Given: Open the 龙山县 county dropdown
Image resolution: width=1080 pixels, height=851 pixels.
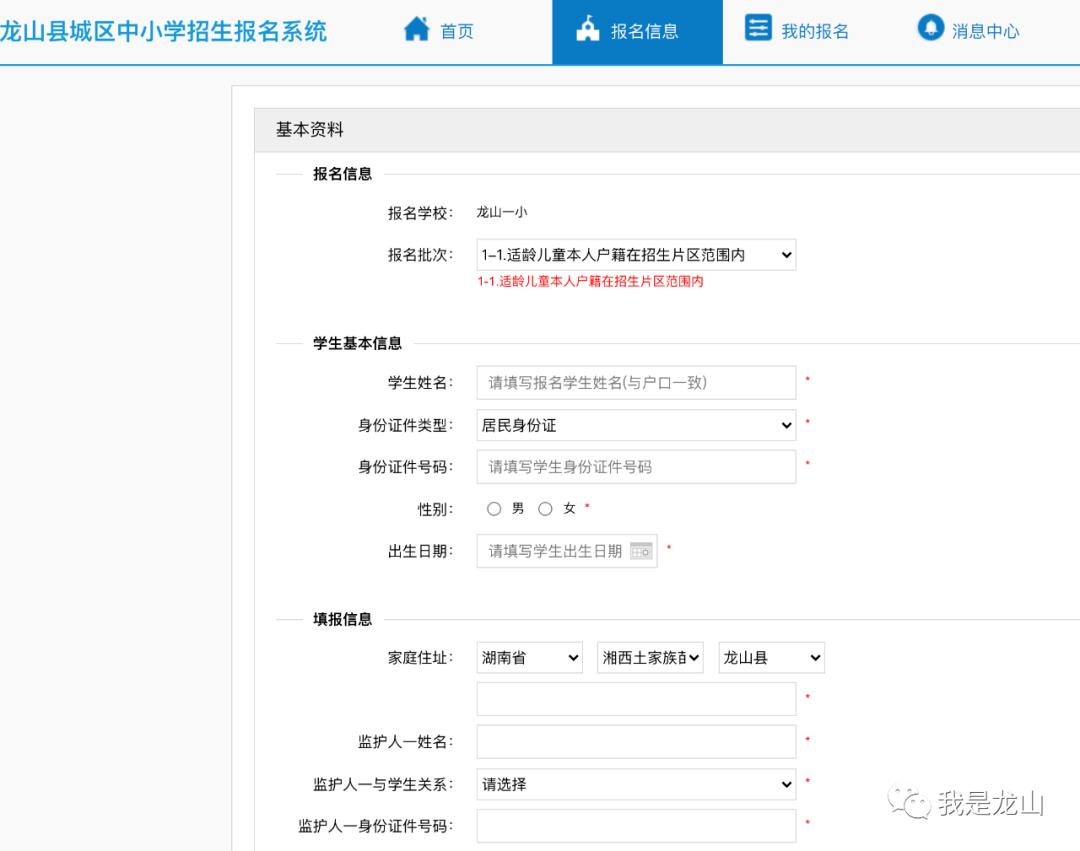Looking at the screenshot, I should [x=771, y=658].
